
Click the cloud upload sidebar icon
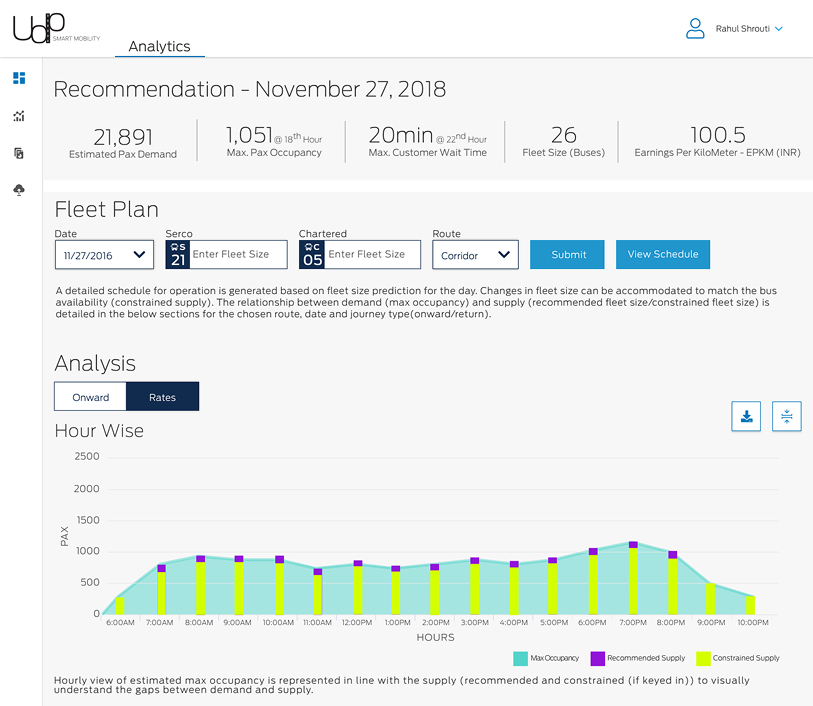click(x=19, y=190)
